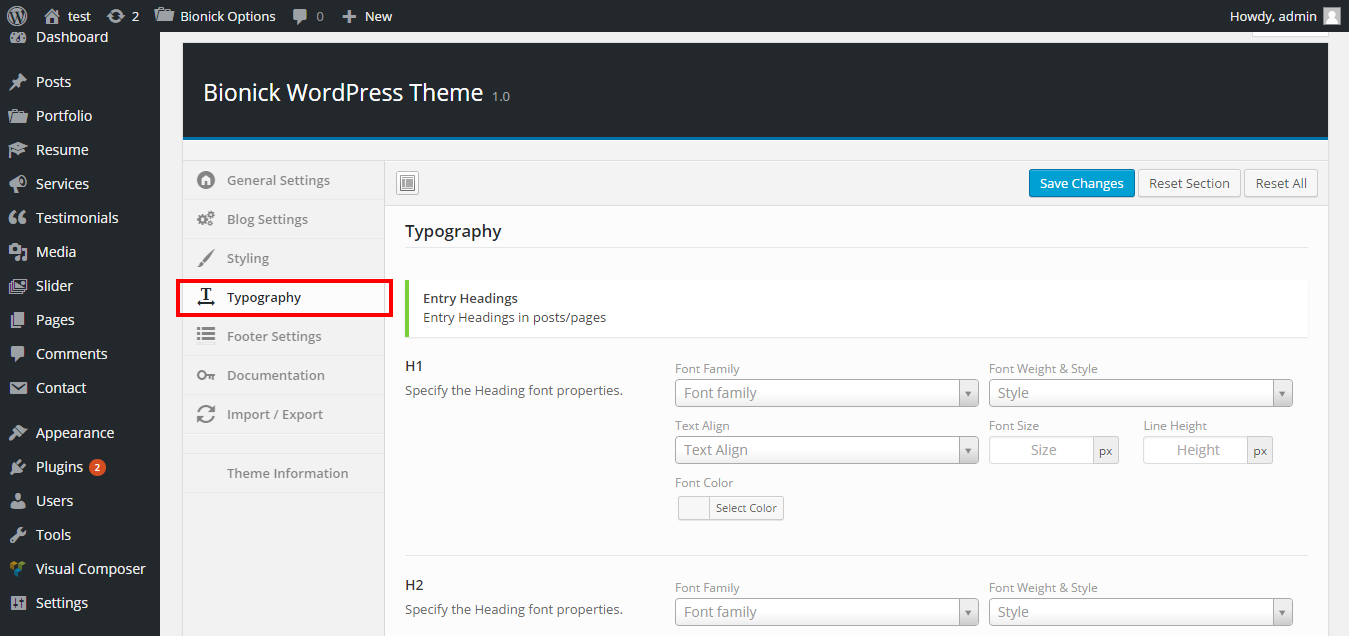Click the WordPress logo in admin bar

16,16
